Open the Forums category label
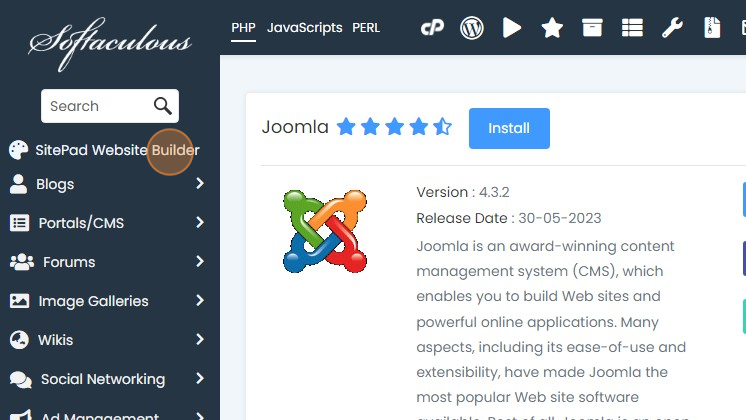 click(69, 262)
